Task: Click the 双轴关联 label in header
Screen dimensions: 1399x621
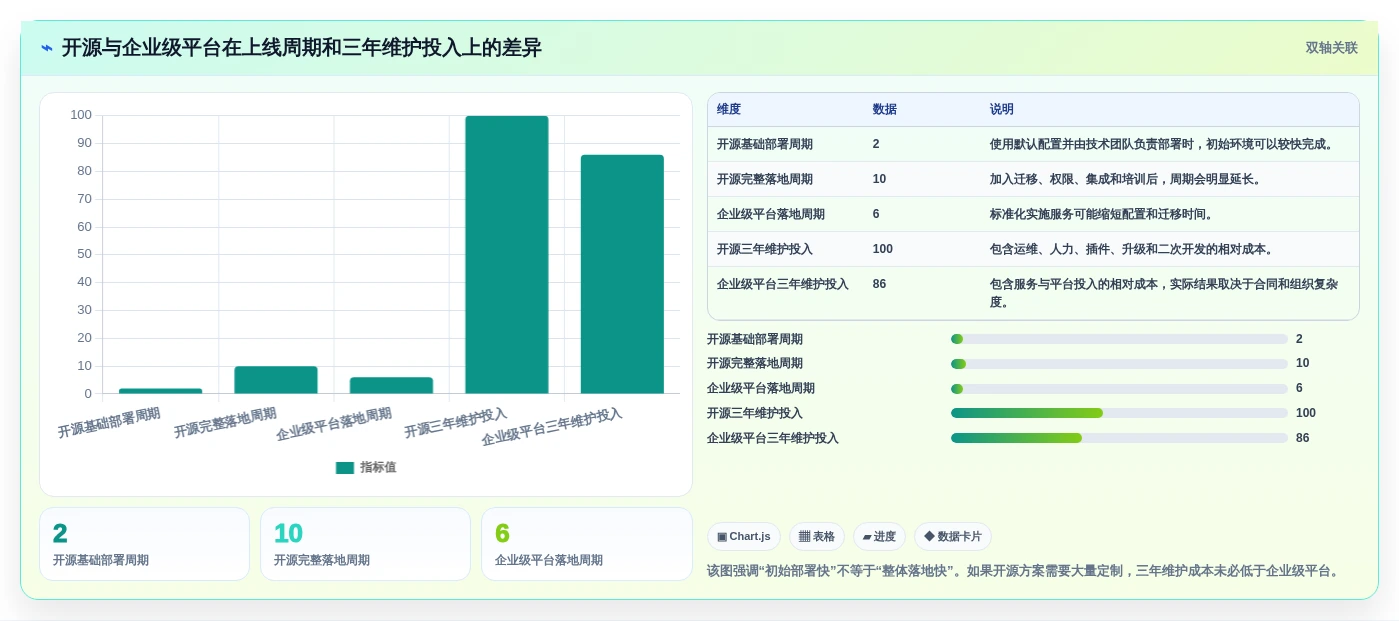Action: (1331, 48)
